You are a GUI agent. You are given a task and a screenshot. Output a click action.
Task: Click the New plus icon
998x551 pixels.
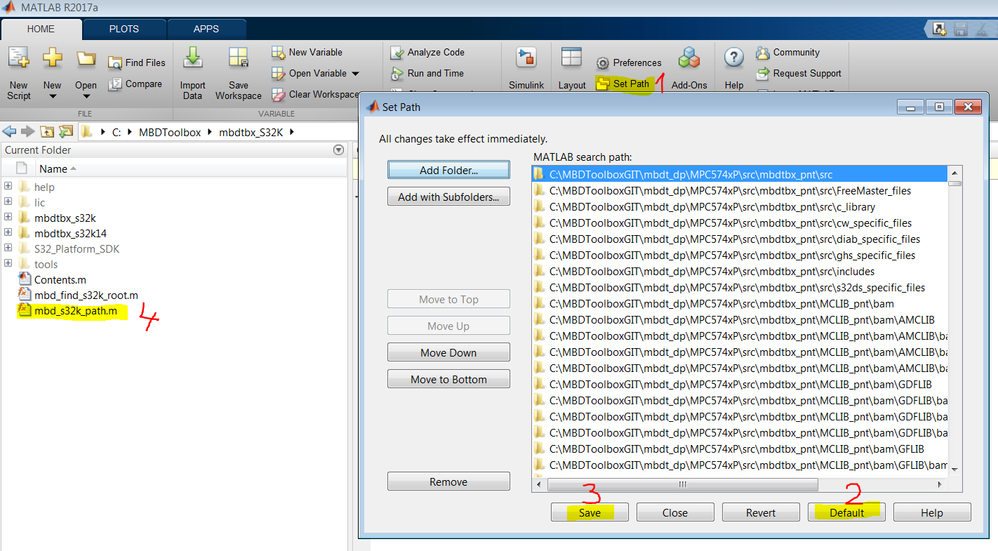(52, 59)
